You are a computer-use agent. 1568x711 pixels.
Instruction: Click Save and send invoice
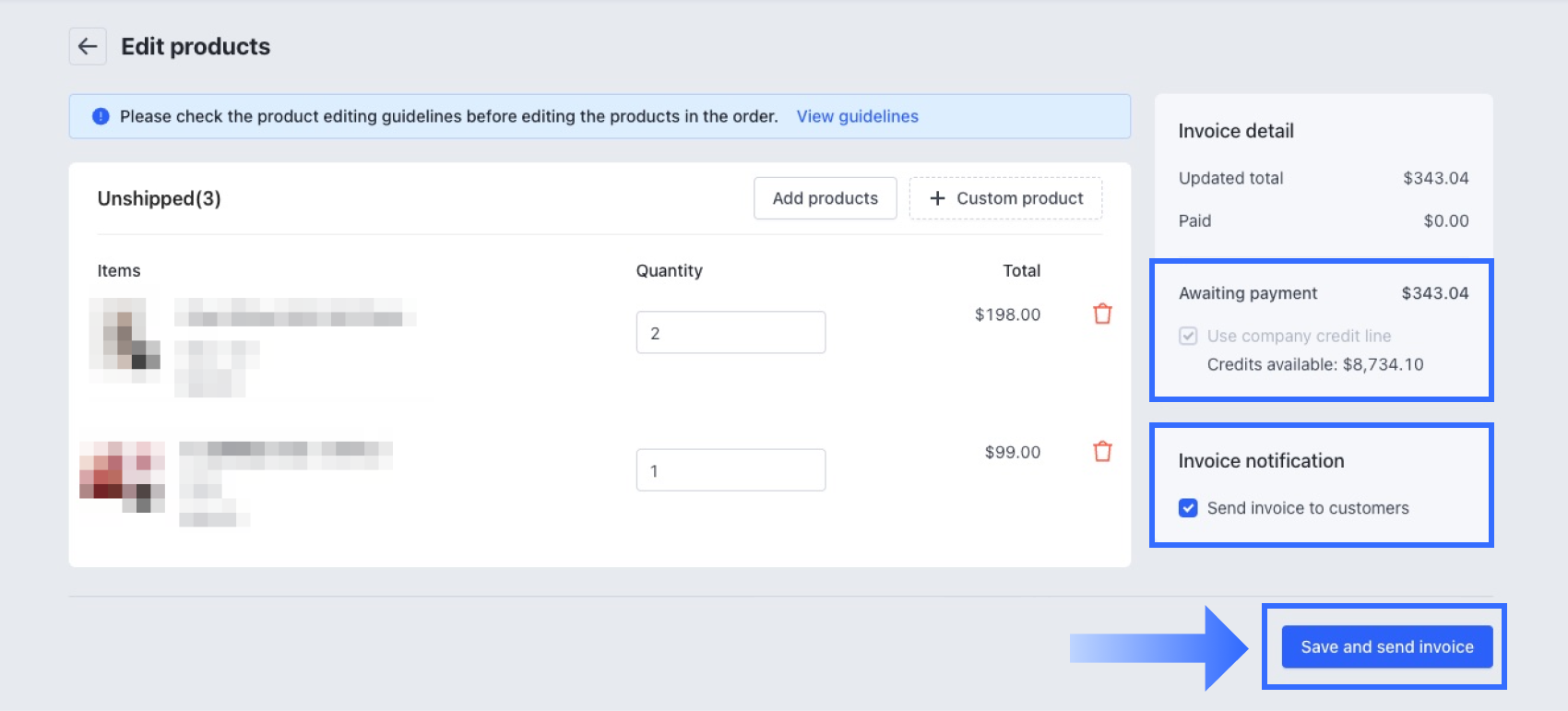pos(1386,646)
